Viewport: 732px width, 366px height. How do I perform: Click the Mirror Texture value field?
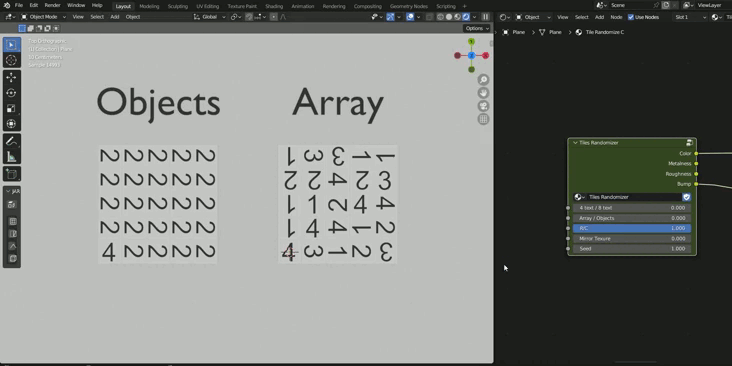[x=632, y=239]
